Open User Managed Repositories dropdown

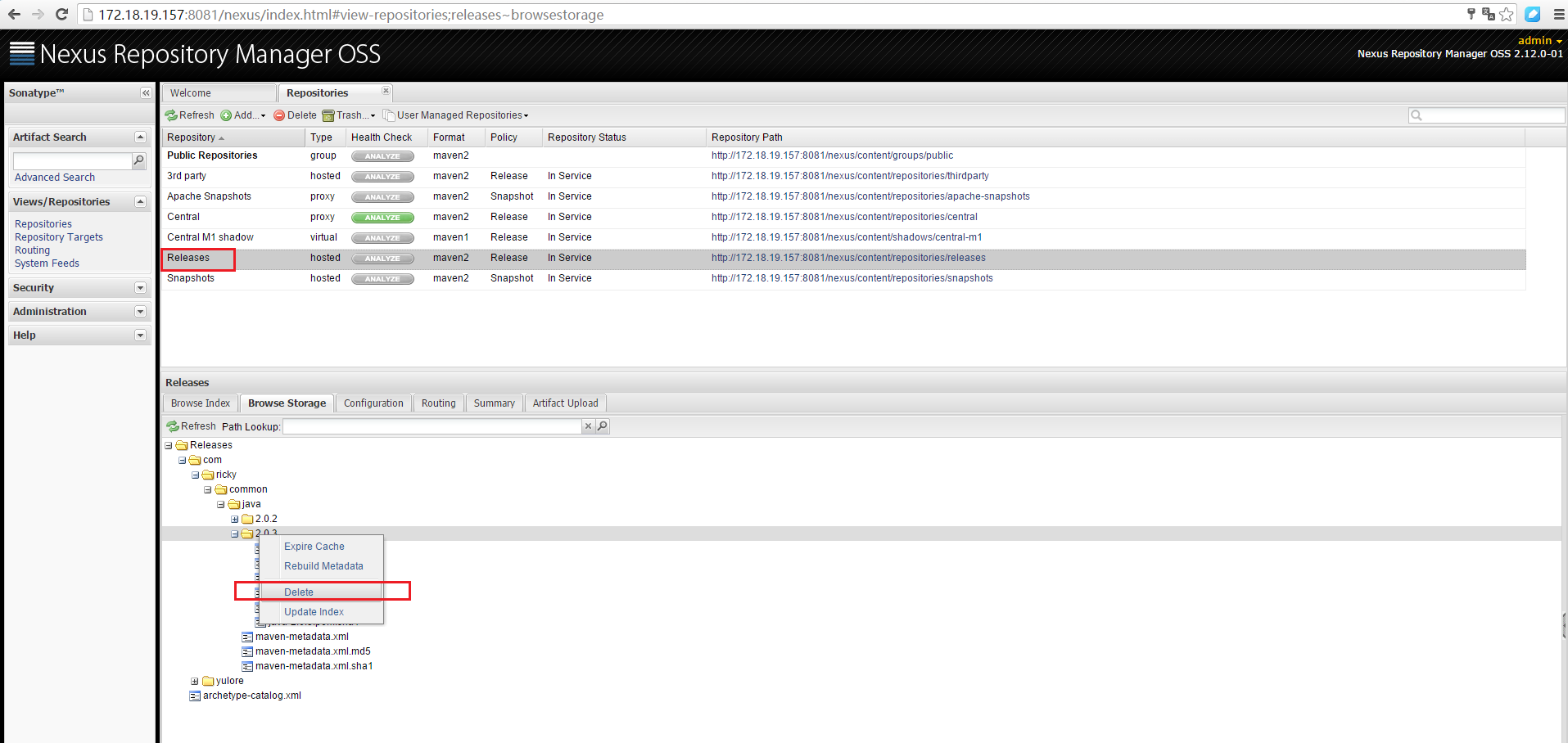pos(456,115)
